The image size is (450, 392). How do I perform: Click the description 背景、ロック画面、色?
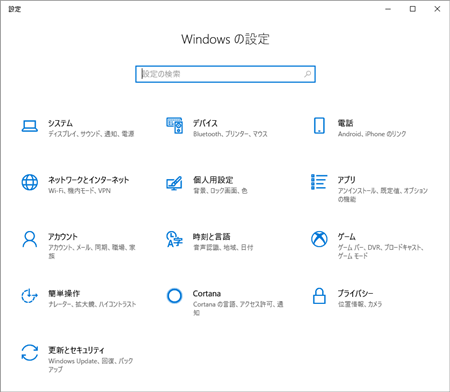click(220, 191)
